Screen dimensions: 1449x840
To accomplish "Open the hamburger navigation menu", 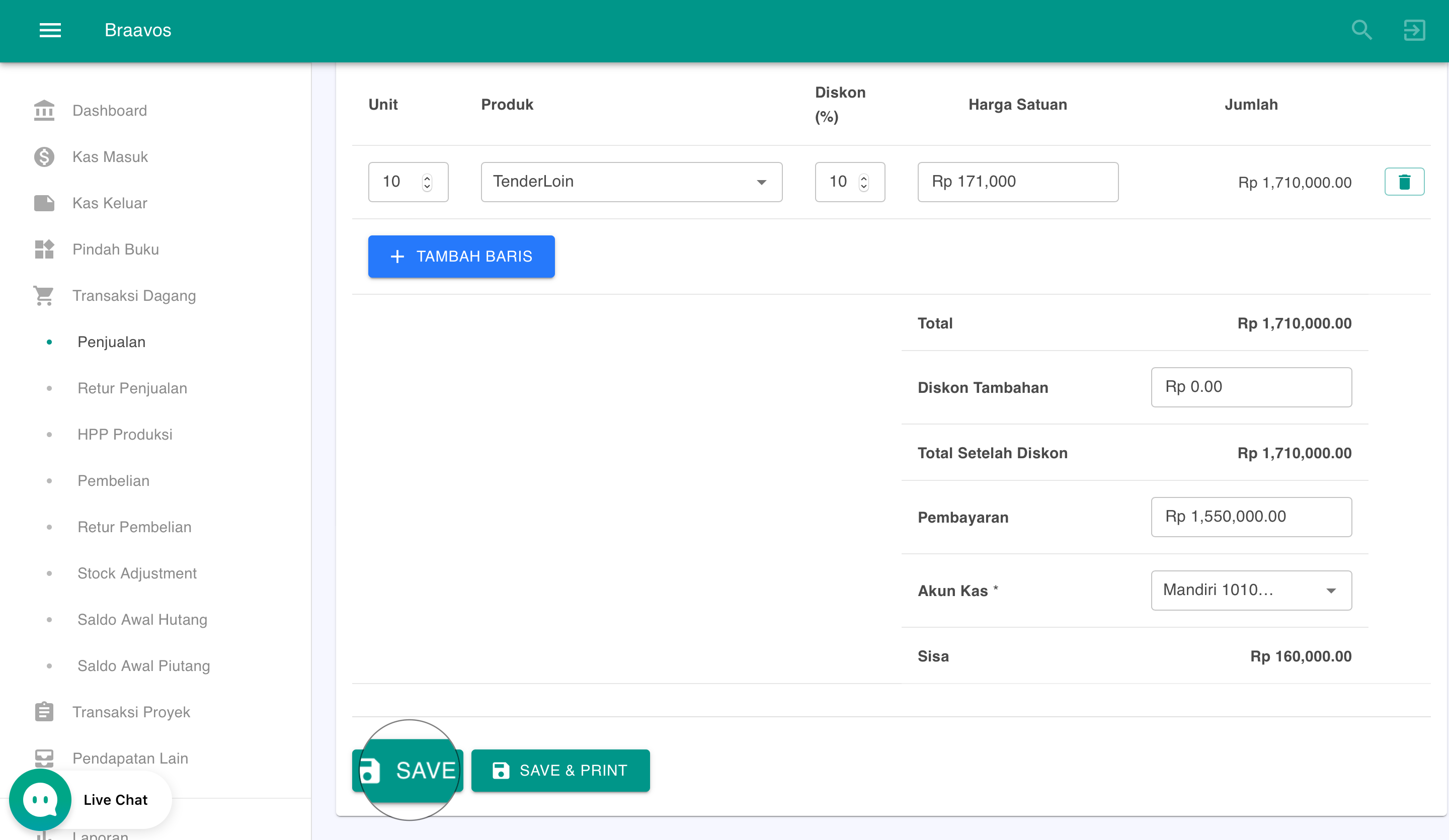I will click(50, 30).
